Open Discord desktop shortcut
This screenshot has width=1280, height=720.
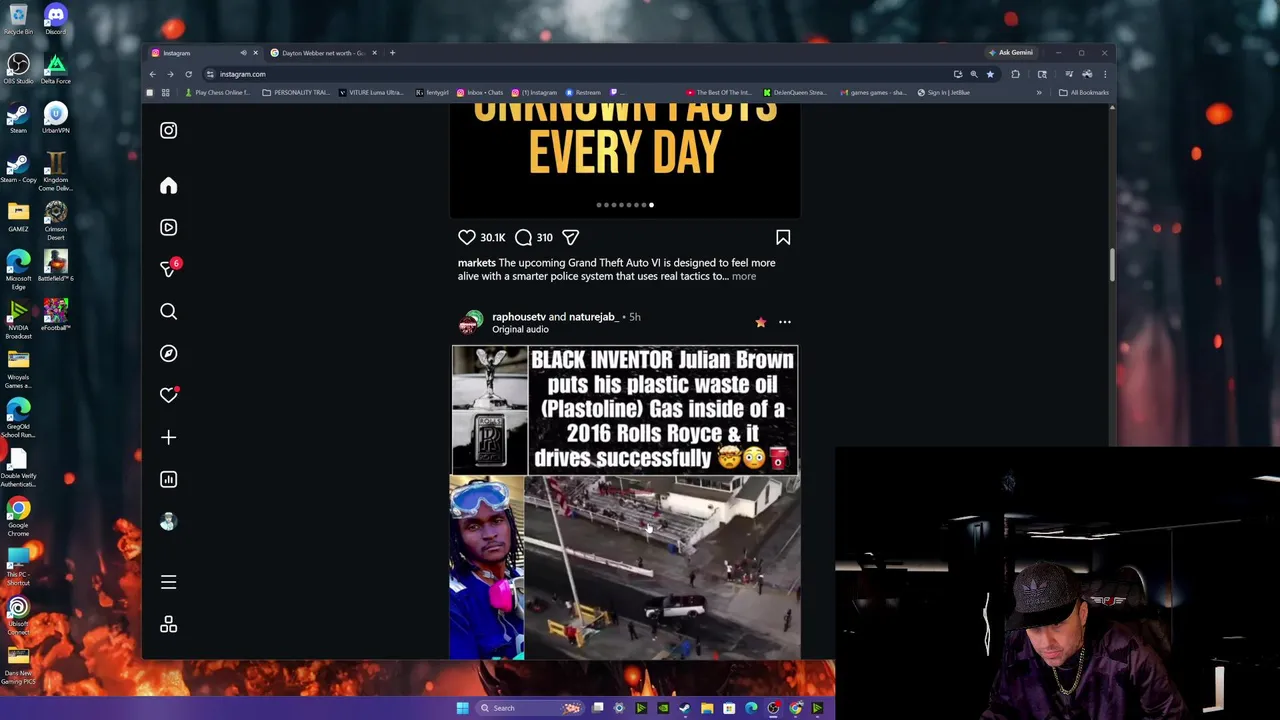point(55,19)
